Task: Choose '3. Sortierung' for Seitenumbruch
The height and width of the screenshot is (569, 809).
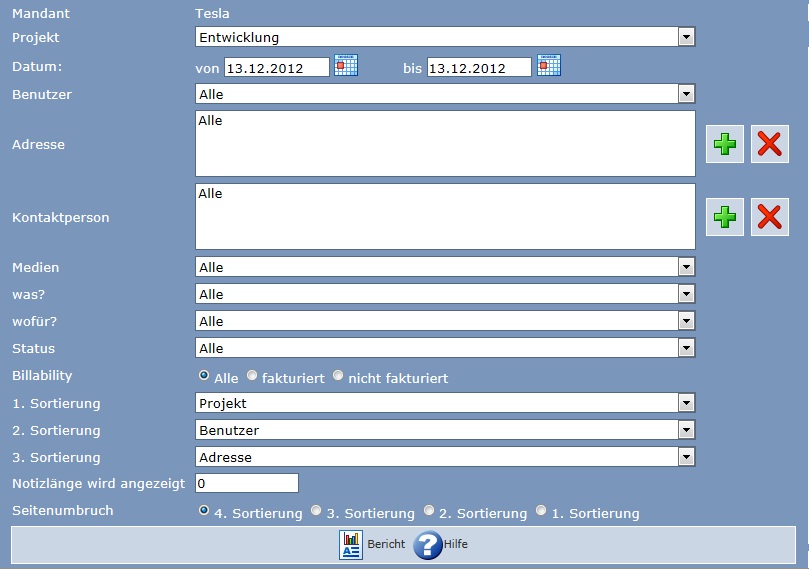Action: pyautogui.click(x=316, y=511)
